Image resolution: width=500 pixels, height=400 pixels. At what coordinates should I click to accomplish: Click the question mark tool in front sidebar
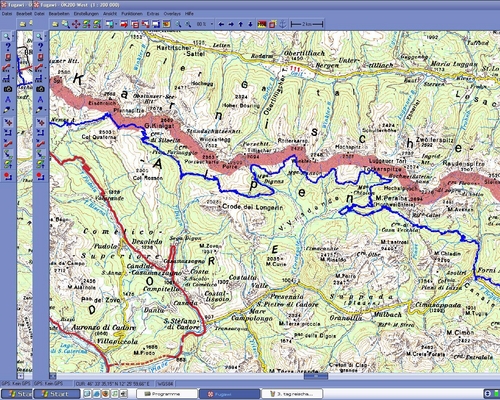coord(40,47)
